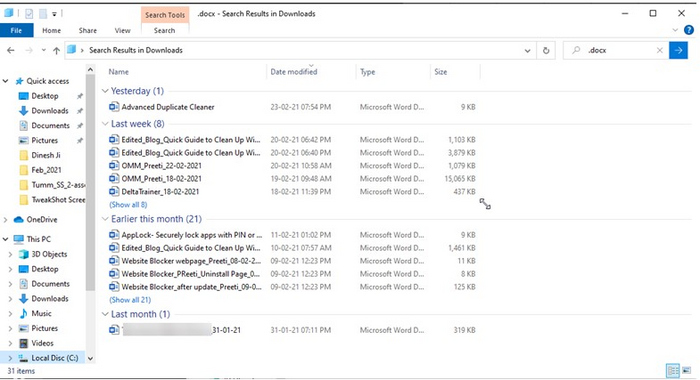Open Music under This PC
This screenshot has width=700, height=380.
[41, 313]
